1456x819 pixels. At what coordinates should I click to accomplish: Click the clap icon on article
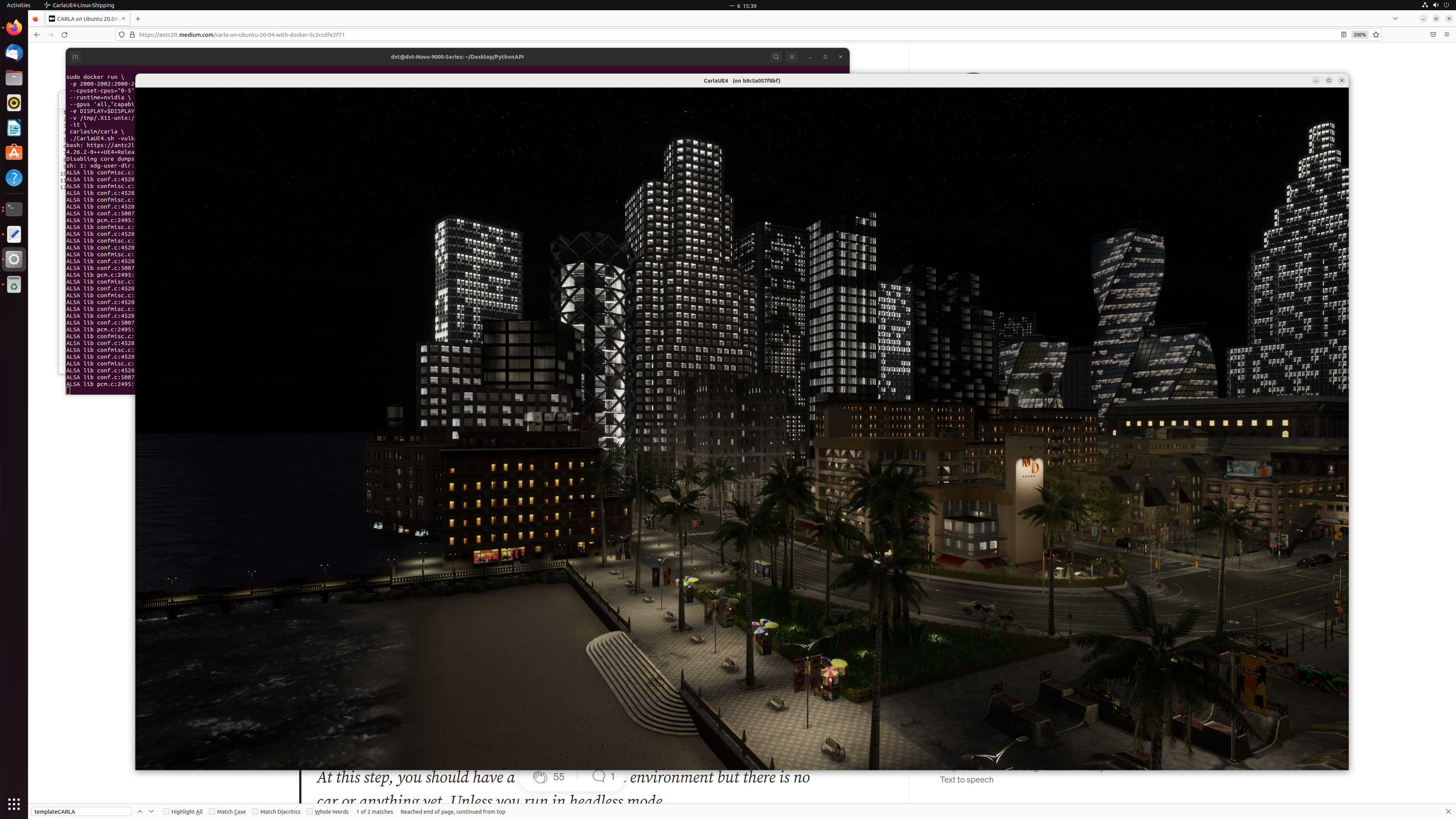coord(540,777)
